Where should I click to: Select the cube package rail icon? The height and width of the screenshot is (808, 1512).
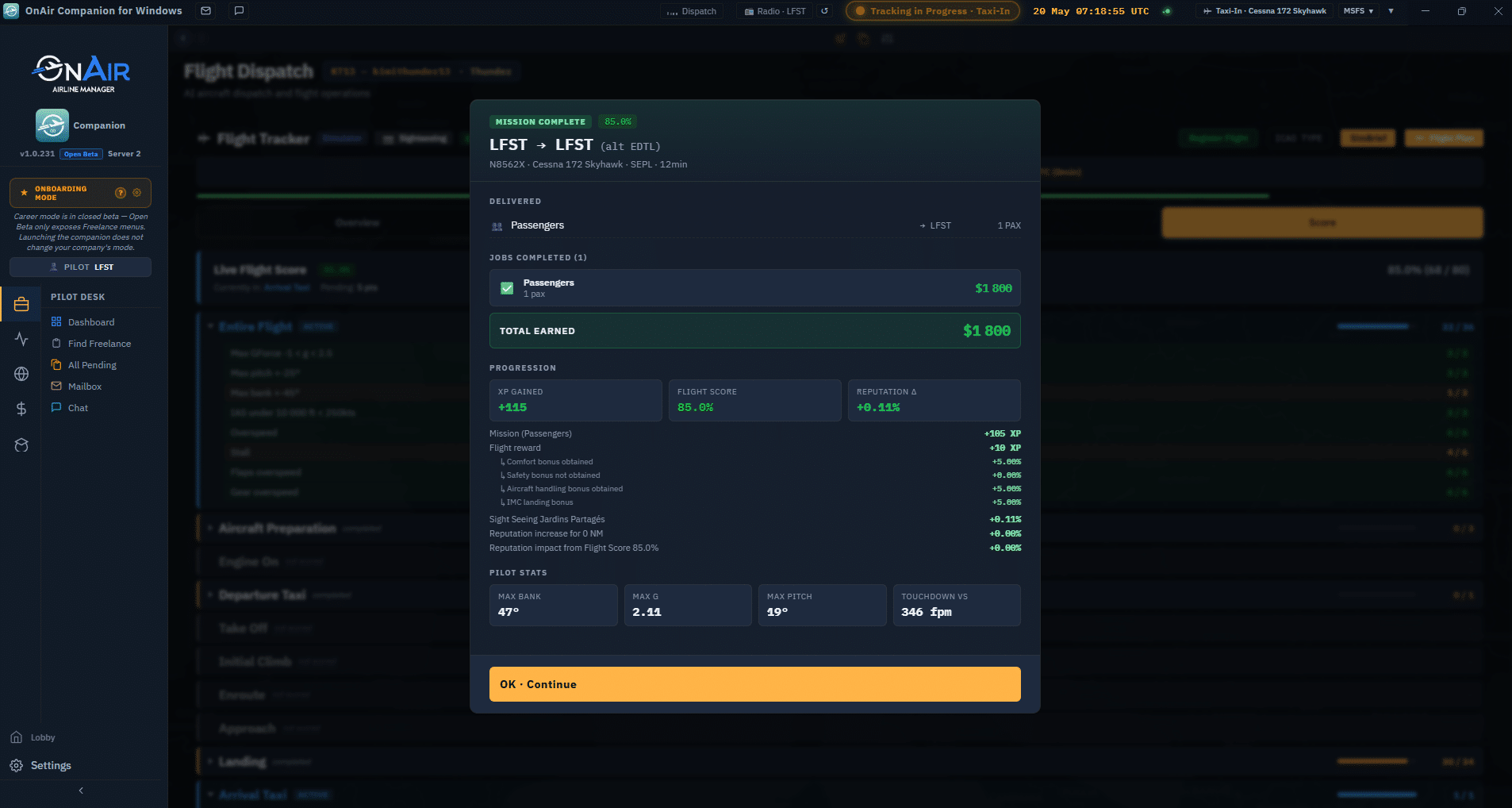[21, 445]
